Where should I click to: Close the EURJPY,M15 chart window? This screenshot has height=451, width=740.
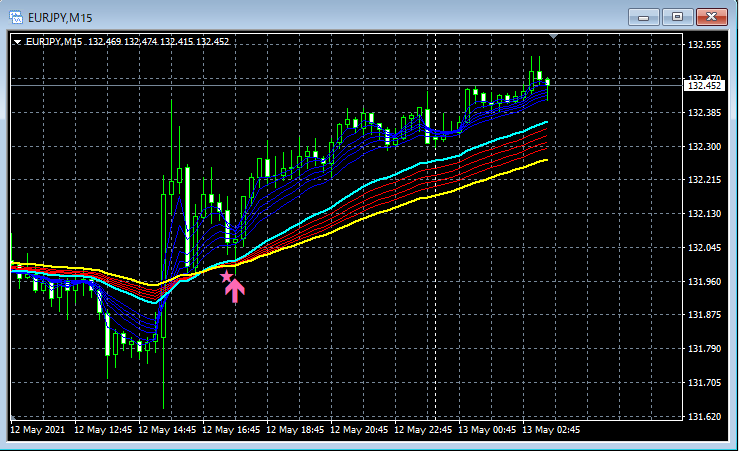pos(712,17)
